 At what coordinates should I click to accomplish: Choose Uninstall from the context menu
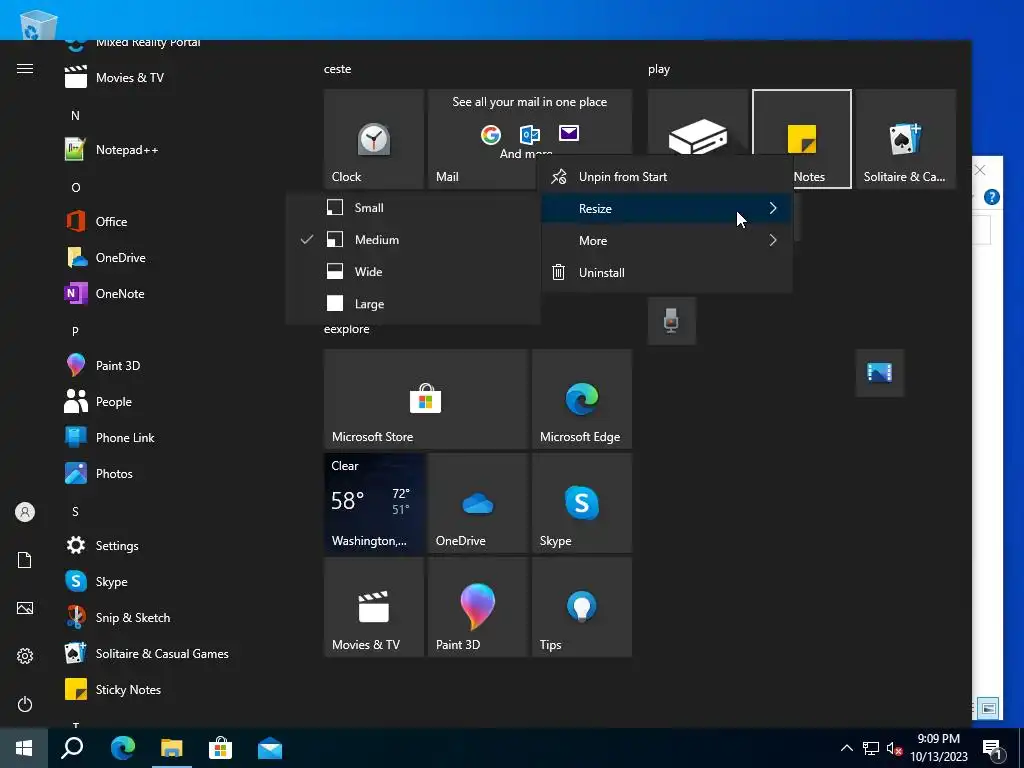pyautogui.click(x=667, y=272)
